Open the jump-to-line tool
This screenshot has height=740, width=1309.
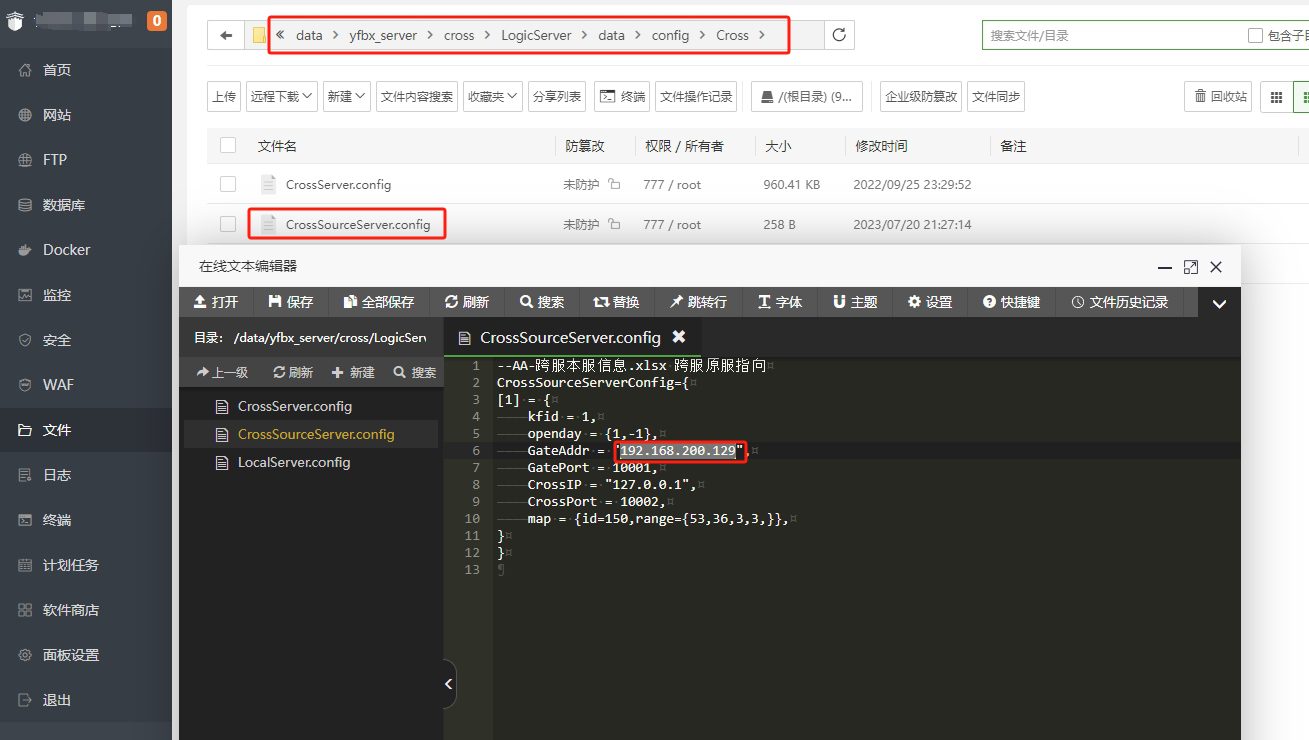[x=698, y=301]
